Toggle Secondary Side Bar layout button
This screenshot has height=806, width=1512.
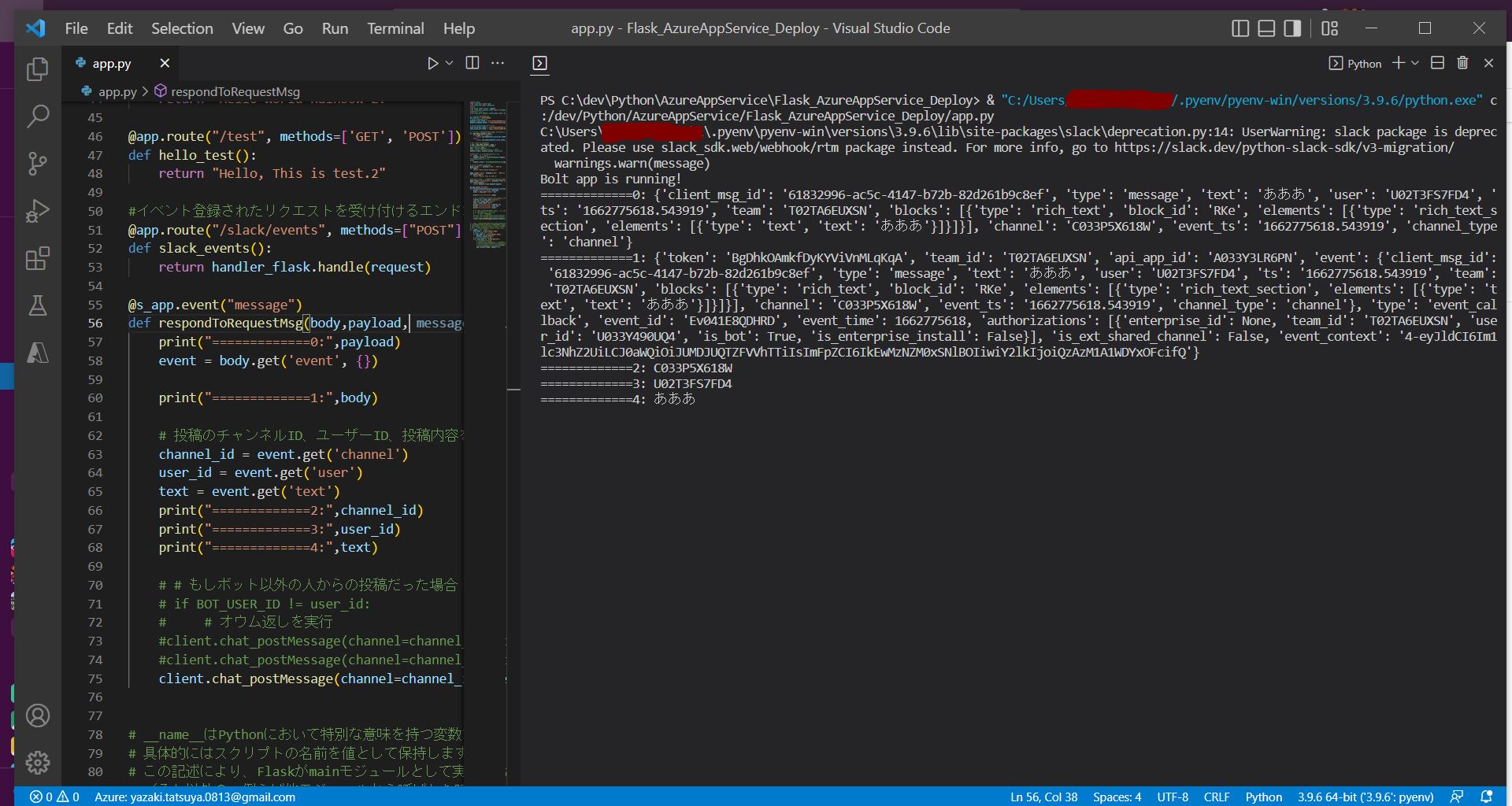pyautogui.click(x=1292, y=28)
